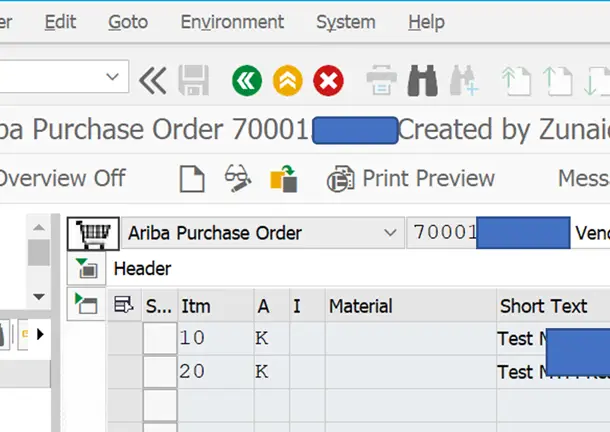610x432 pixels.
Task: Click the green Back button
Action: point(247,81)
